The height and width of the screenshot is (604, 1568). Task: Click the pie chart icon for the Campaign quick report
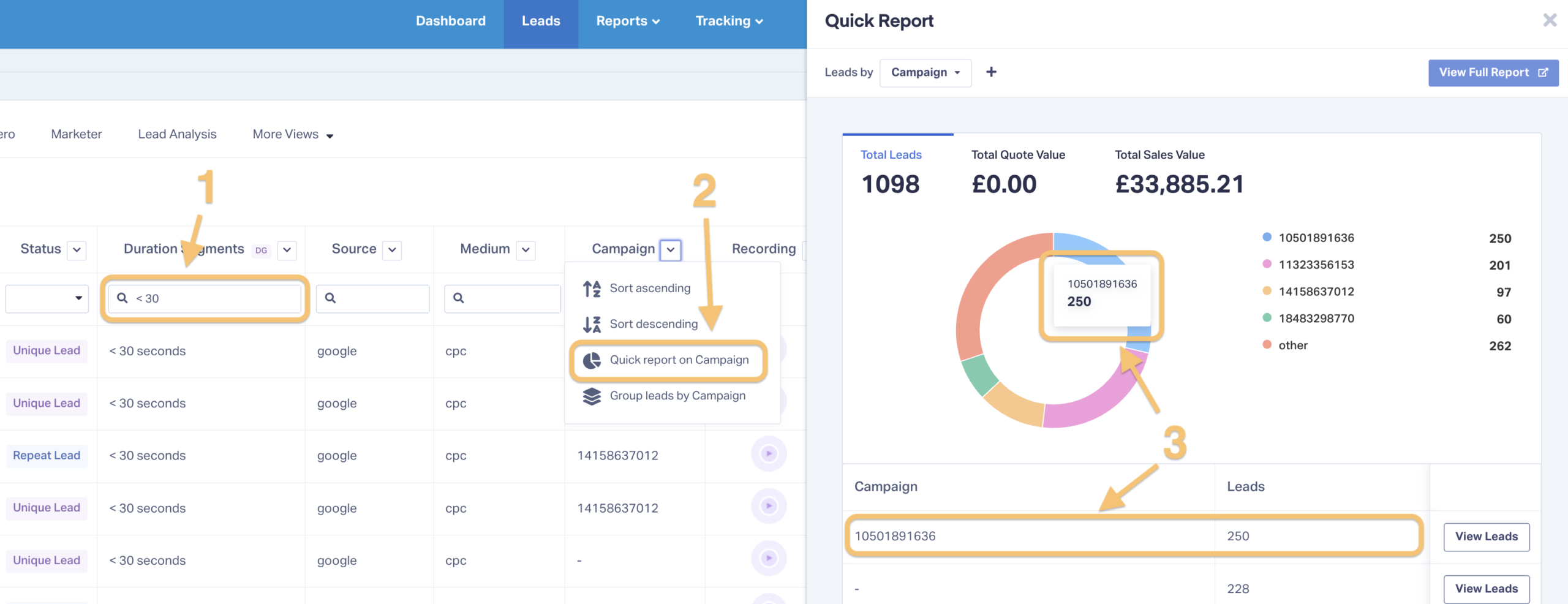592,360
